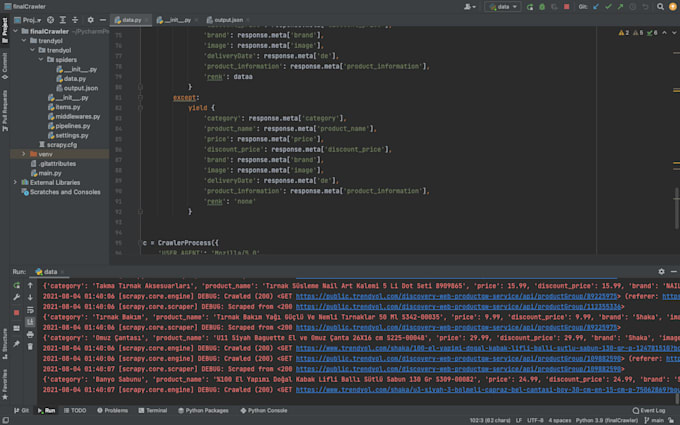This screenshot has width=680, height=425.
Task: Open the Problems tool window
Action: coord(112,410)
